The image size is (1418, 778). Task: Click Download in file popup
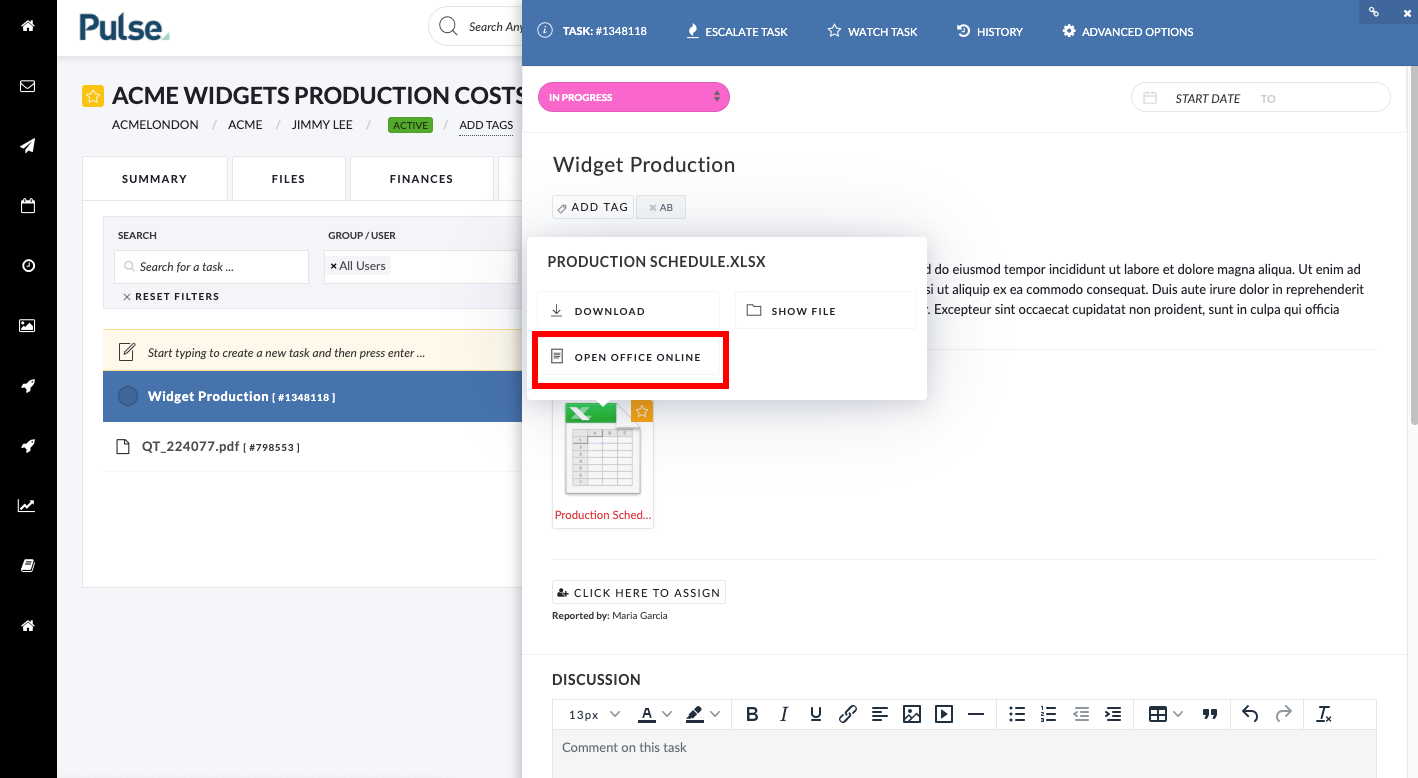628,311
